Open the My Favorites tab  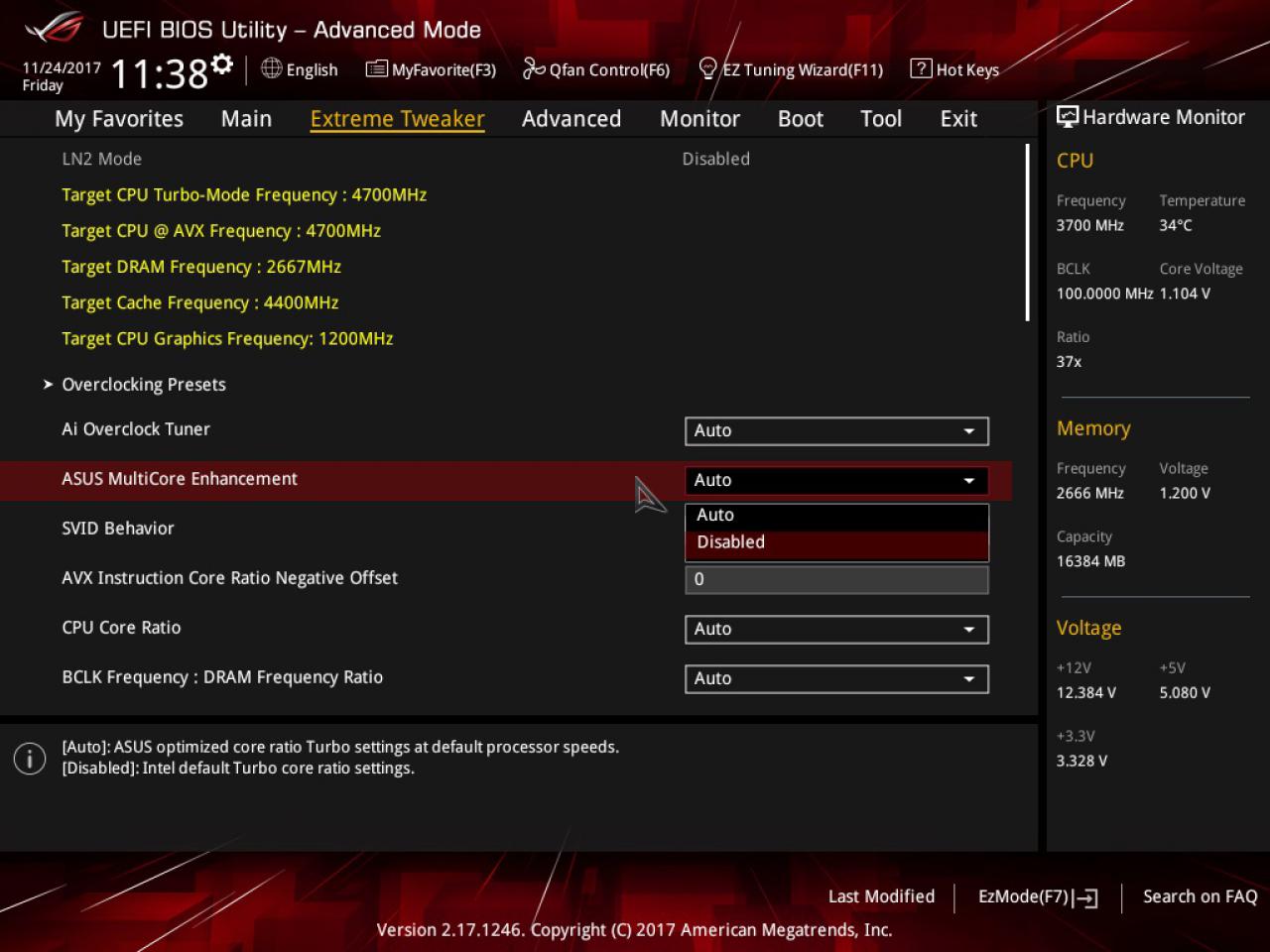tap(119, 119)
